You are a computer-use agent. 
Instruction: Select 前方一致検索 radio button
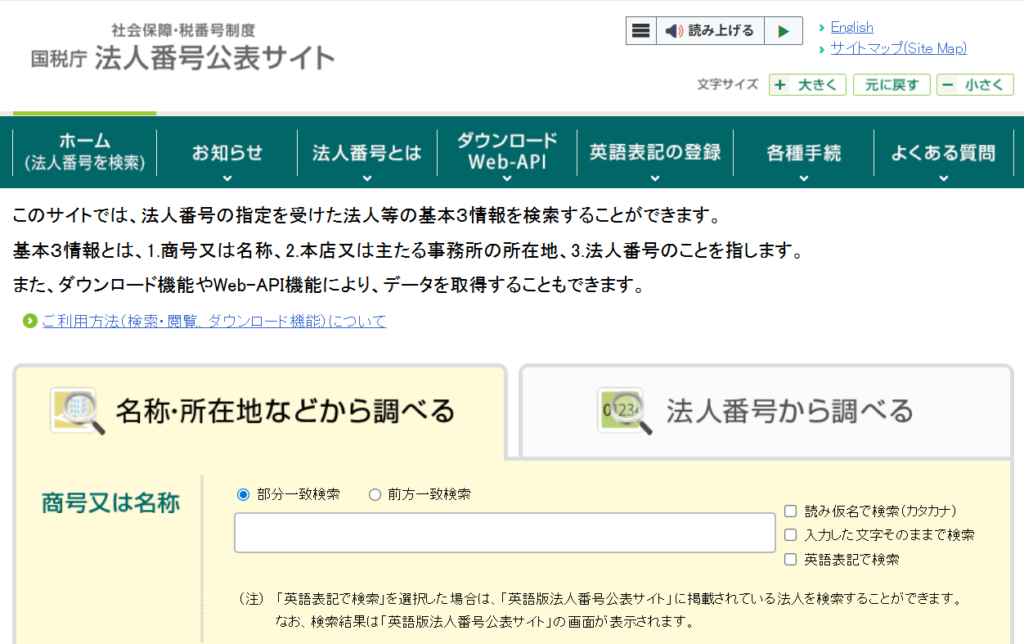[x=375, y=494]
